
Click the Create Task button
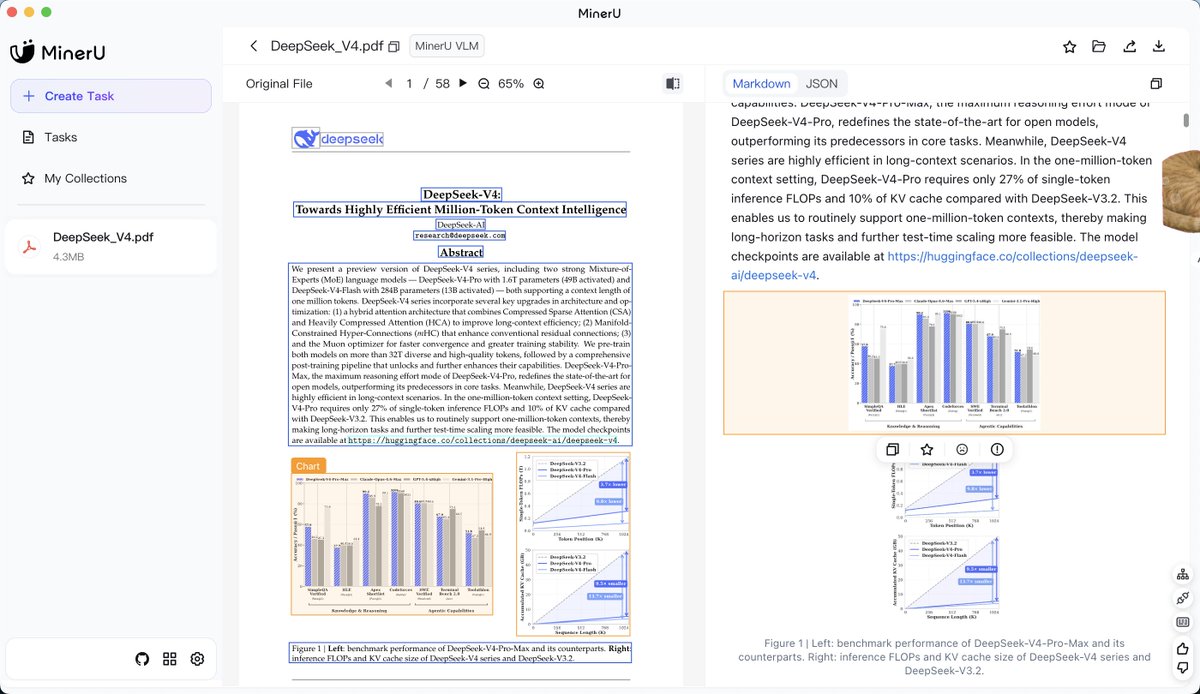(111, 96)
